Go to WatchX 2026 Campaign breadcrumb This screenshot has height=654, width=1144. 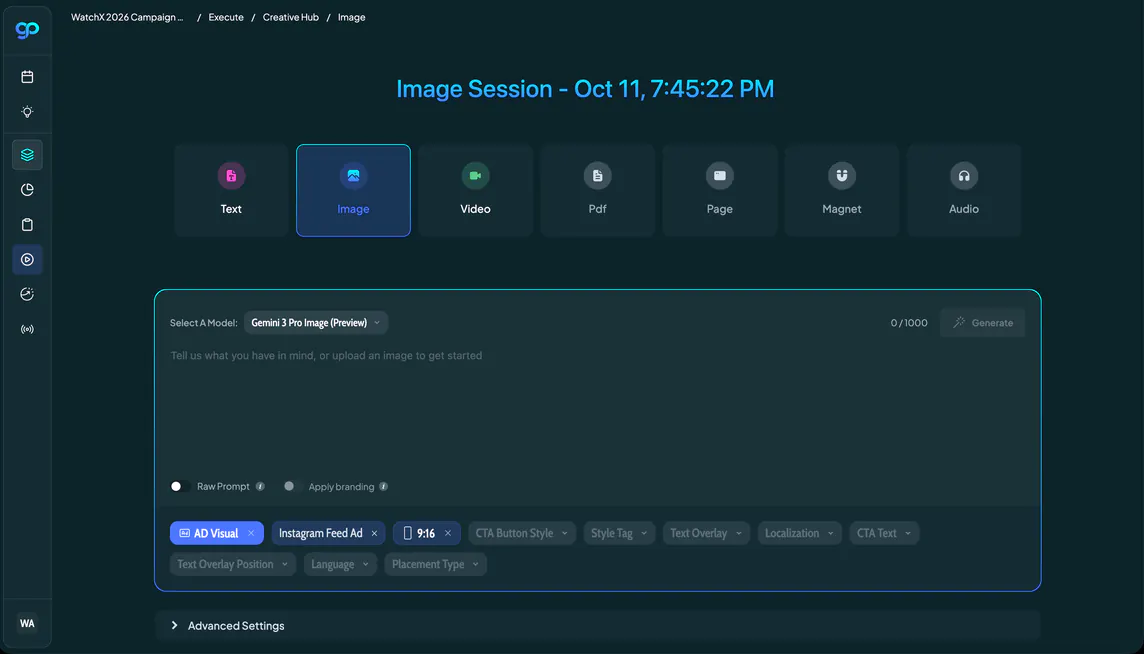127,17
